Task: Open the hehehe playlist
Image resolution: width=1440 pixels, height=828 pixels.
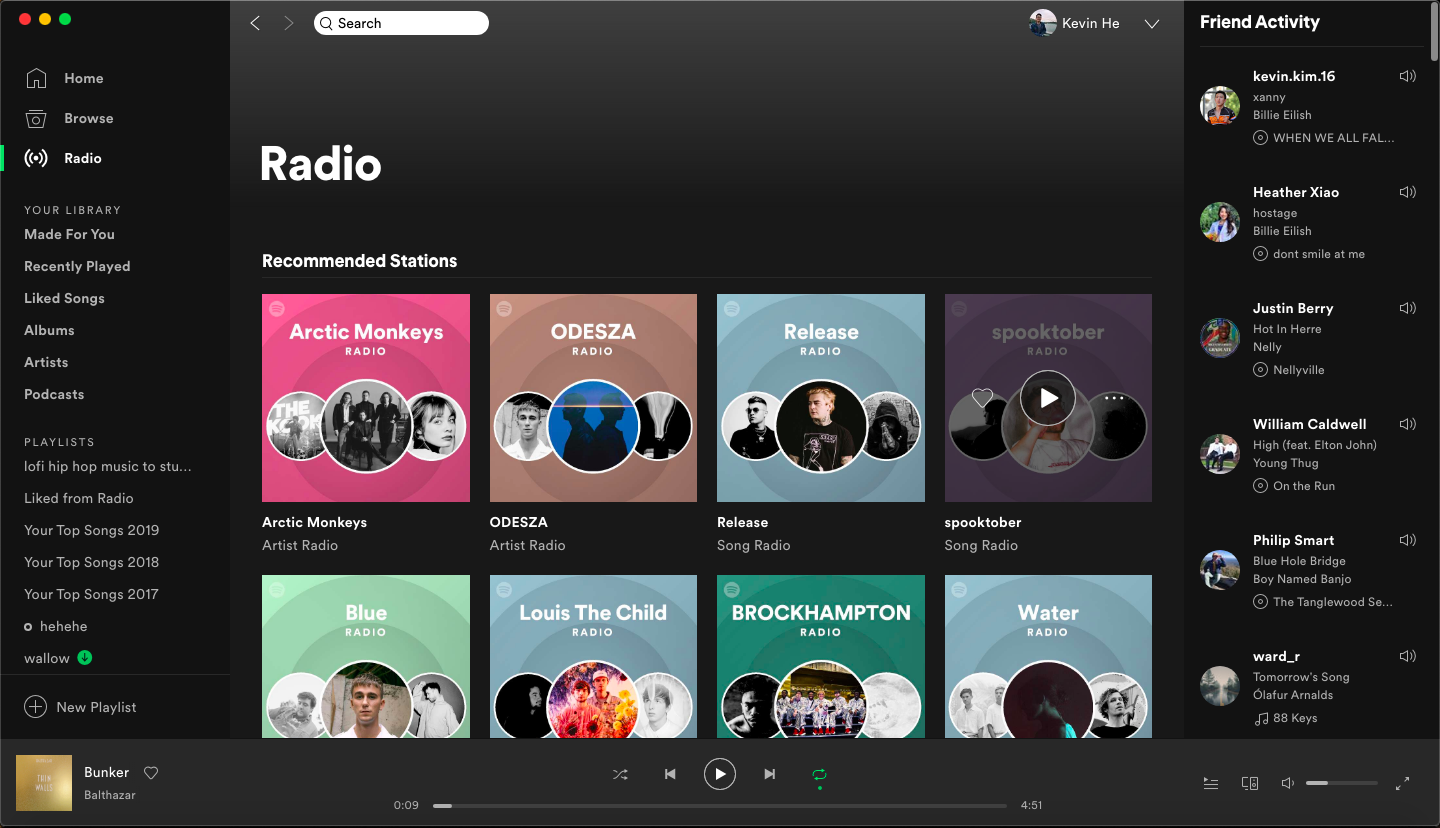Action: tap(64, 626)
